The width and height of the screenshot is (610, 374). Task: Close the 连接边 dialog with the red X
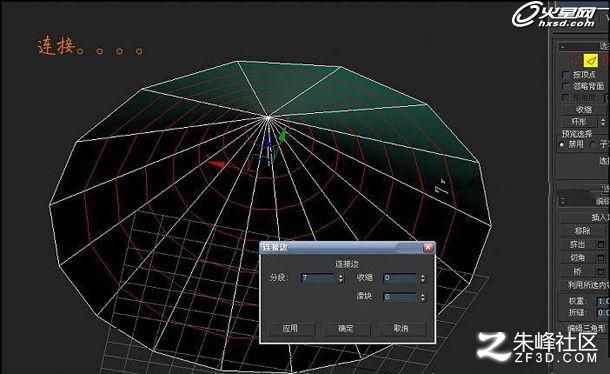point(428,248)
